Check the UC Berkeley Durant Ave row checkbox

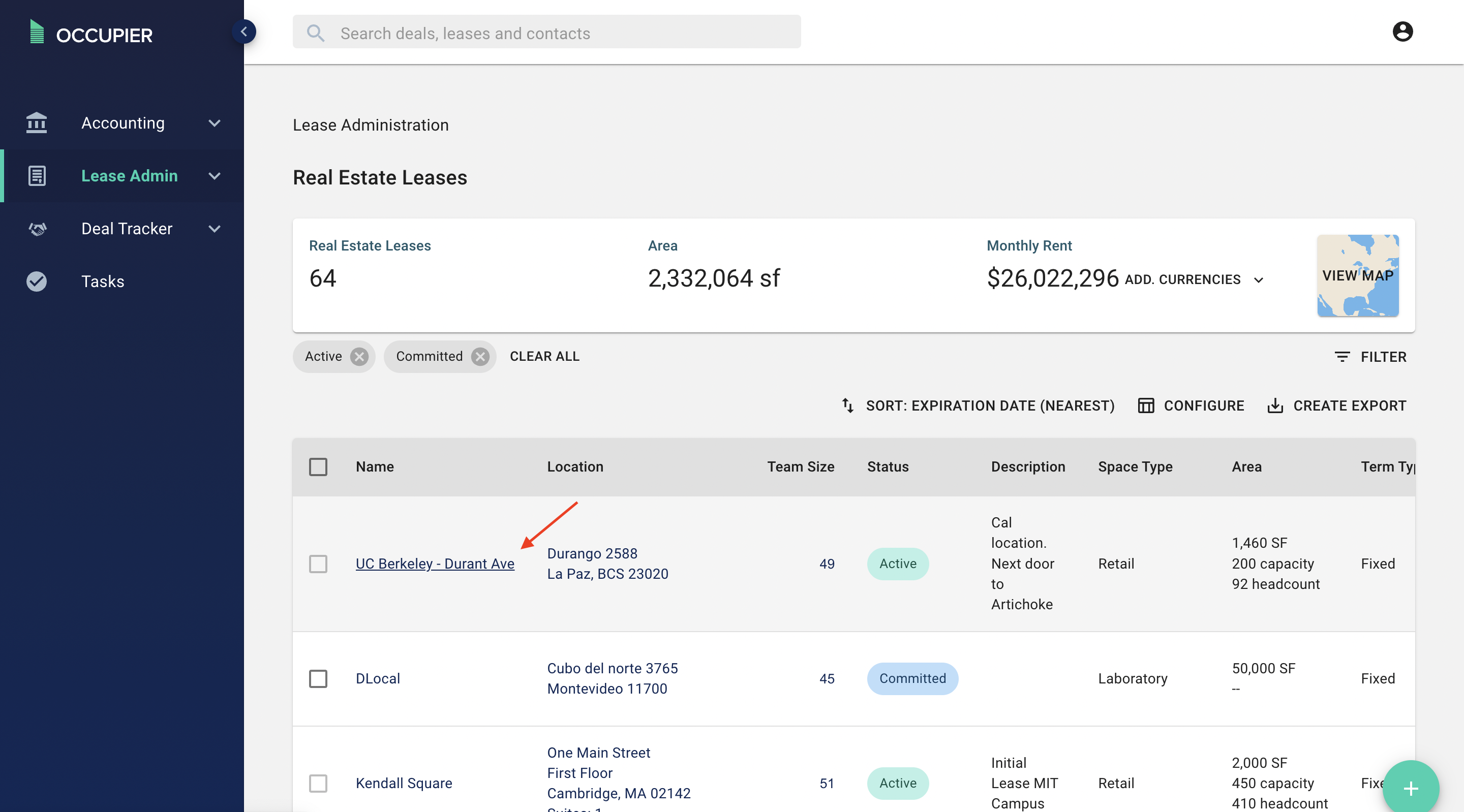(318, 563)
